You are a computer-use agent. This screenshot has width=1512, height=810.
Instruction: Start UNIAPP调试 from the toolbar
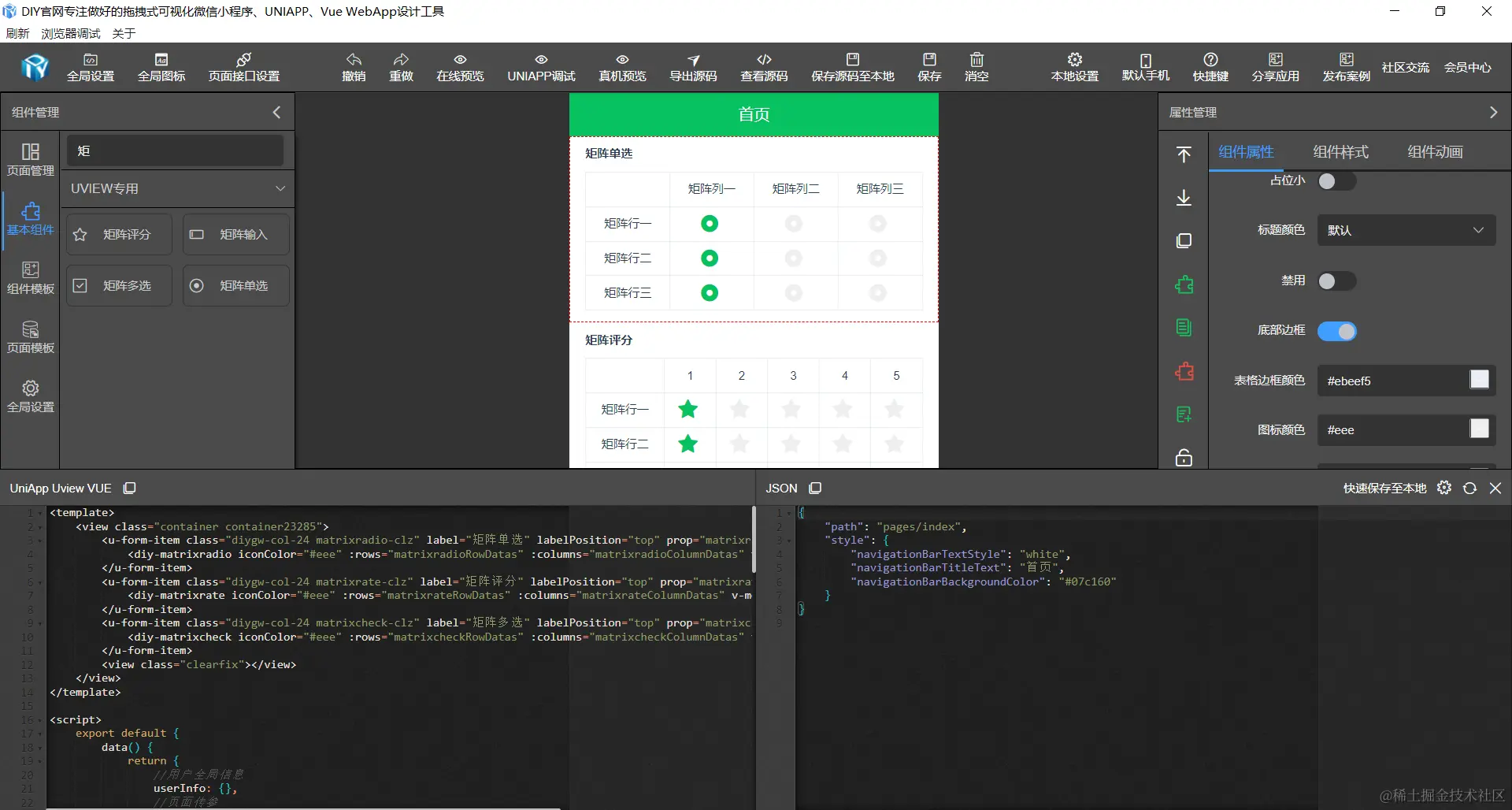tap(541, 68)
